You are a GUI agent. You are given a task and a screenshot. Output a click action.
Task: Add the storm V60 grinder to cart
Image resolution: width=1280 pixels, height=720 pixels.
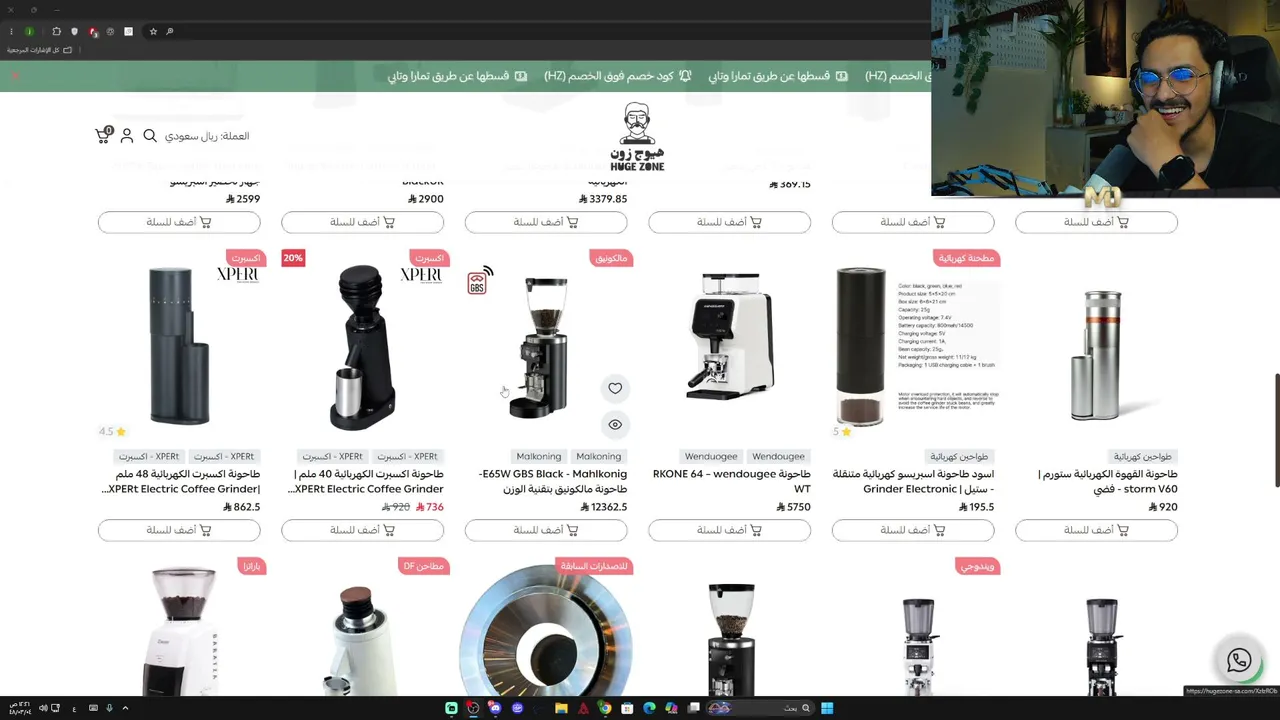click(x=1097, y=530)
